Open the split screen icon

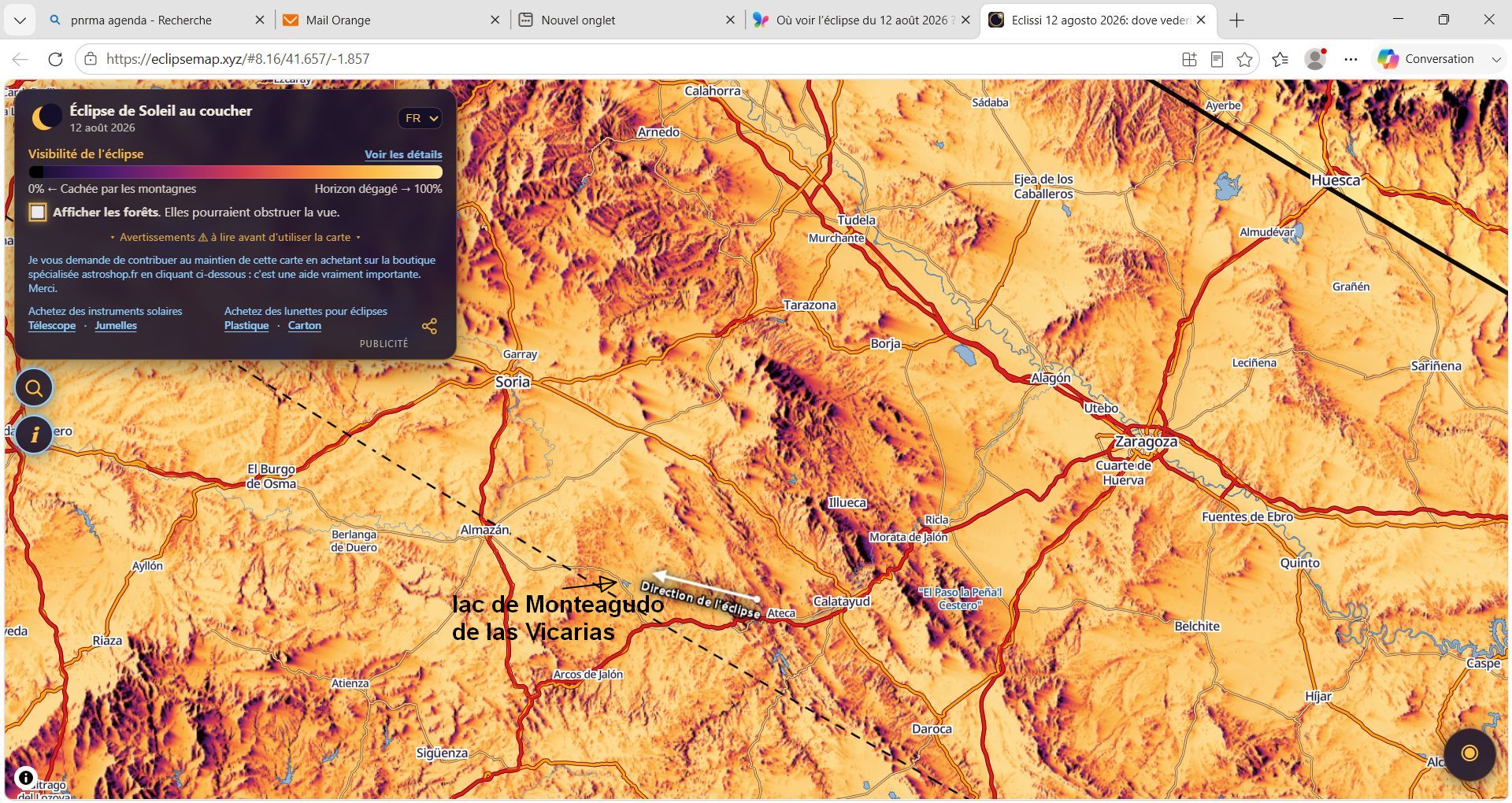point(1189,59)
